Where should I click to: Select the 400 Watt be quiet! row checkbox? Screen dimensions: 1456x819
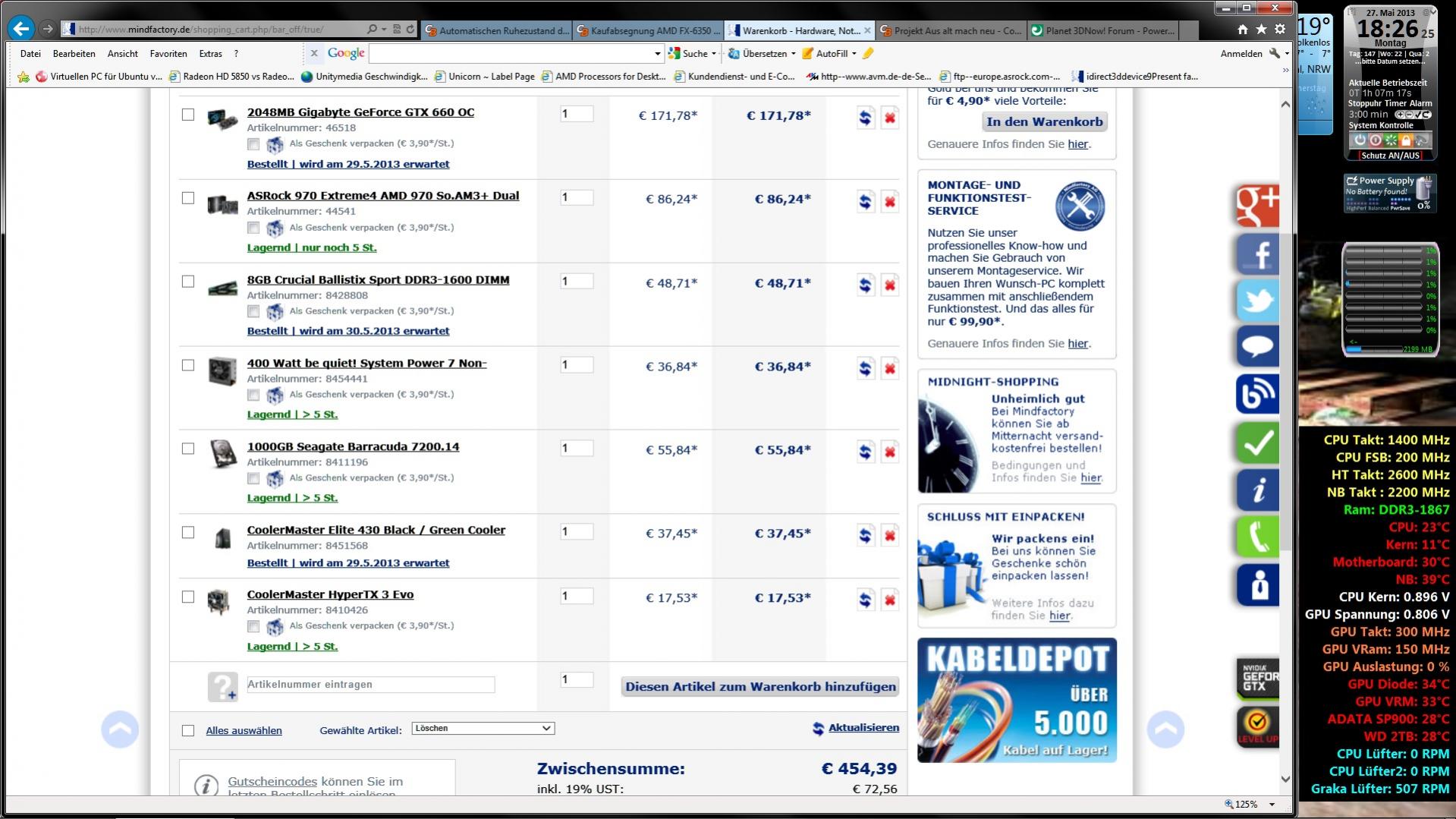click(188, 365)
